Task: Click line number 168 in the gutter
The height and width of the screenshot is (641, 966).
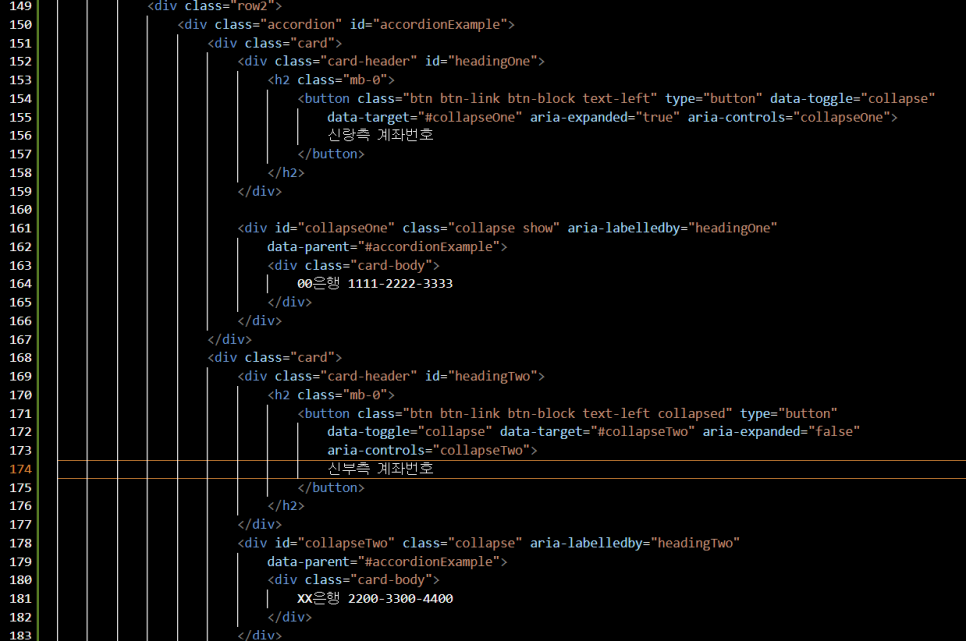Action: [20, 357]
